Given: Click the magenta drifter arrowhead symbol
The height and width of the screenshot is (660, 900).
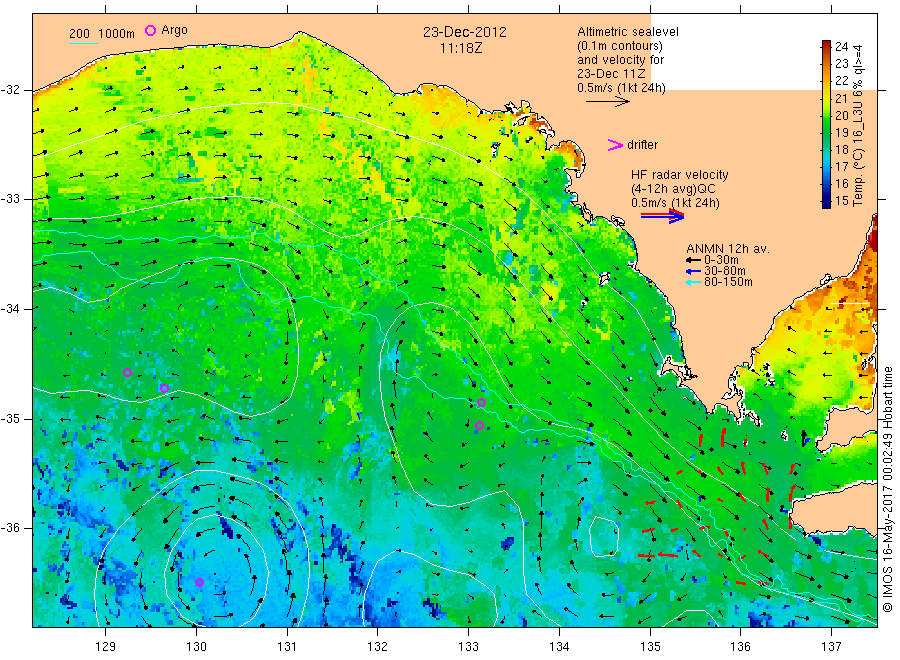Looking at the screenshot, I should pos(615,145).
